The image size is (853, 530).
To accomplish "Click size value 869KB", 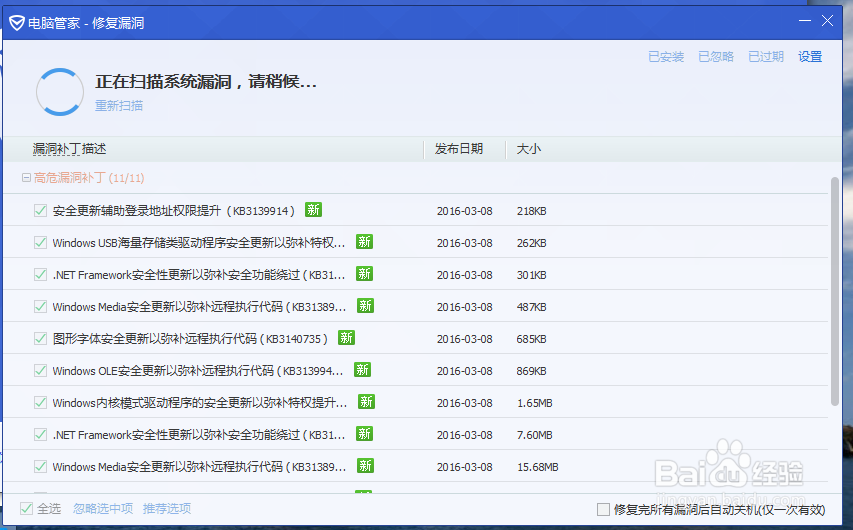I will coord(531,371).
